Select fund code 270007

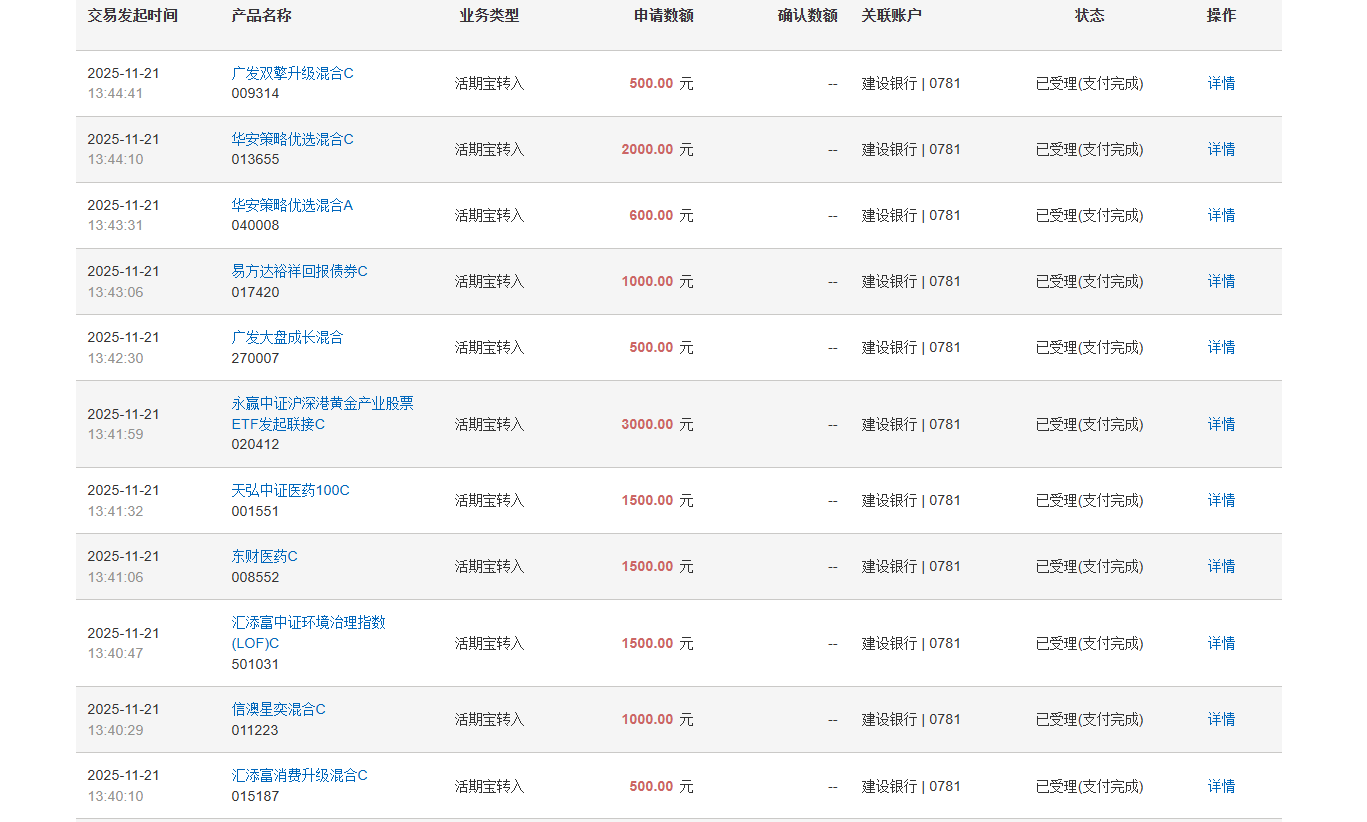tap(255, 358)
